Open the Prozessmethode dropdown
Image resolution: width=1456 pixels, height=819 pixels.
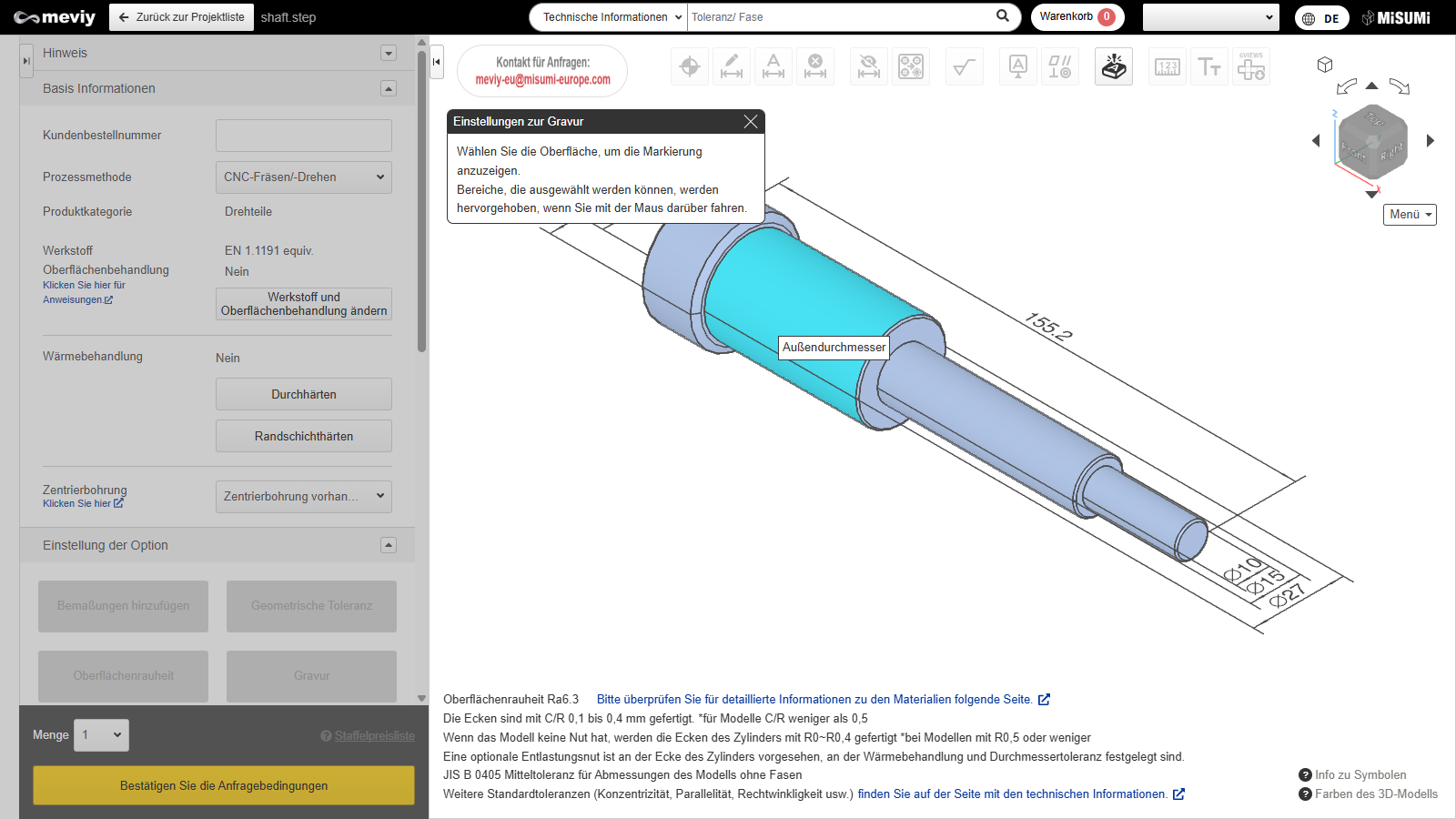303,177
